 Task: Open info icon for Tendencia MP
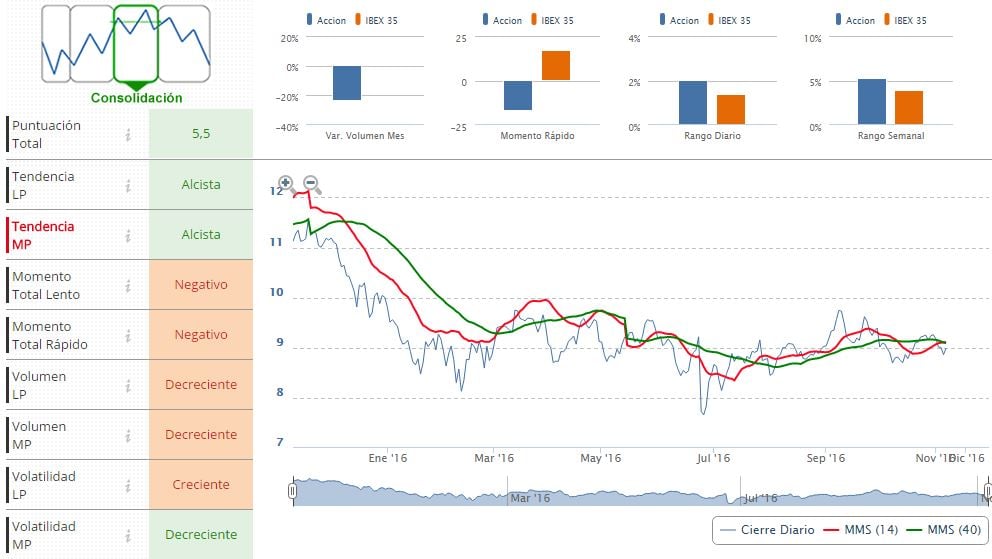128,235
